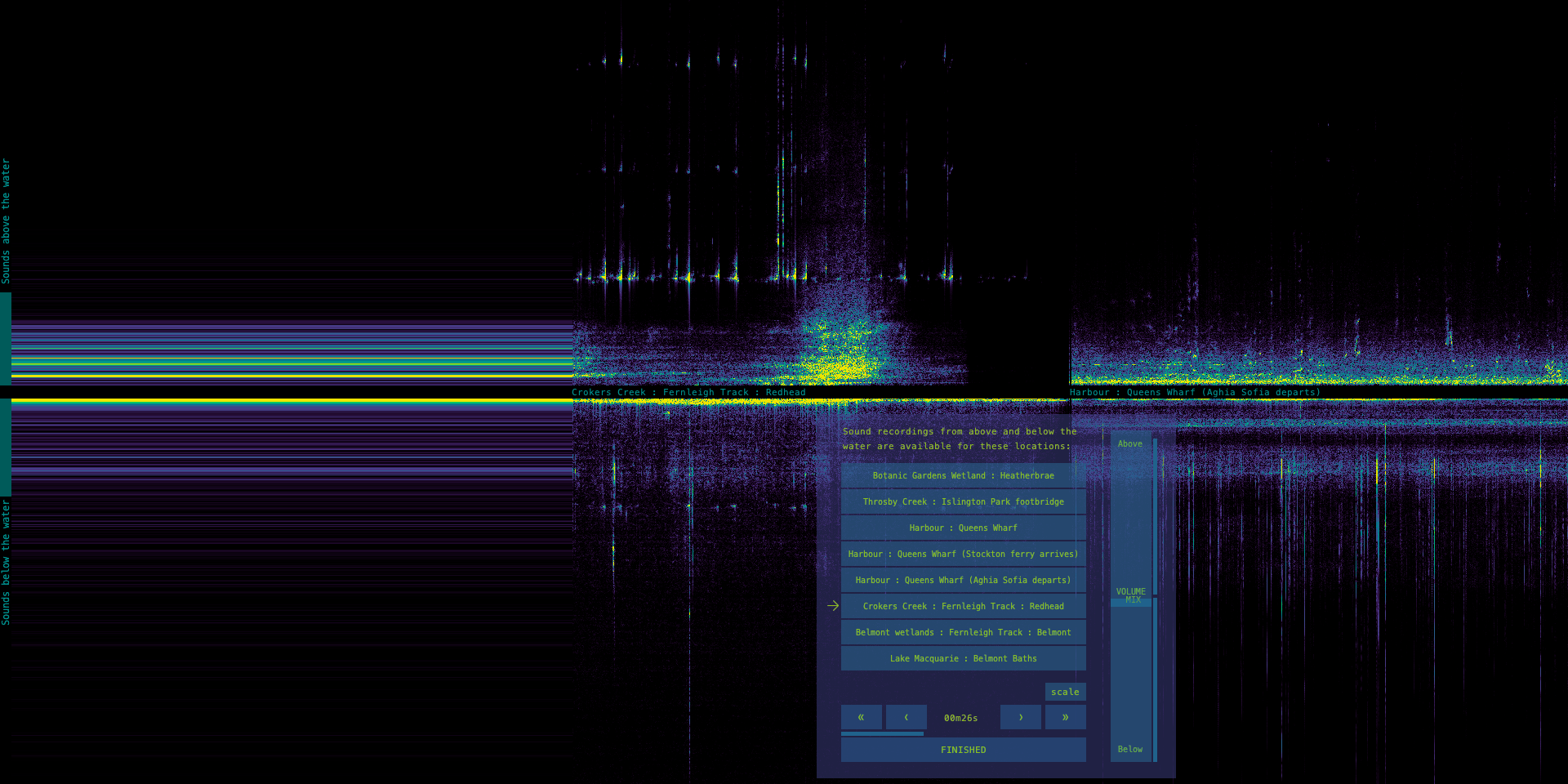
Task: Select Botanic Gardens Wetland : Heatherbrae recording
Action: pyautogui.click(x=963, y=475)
